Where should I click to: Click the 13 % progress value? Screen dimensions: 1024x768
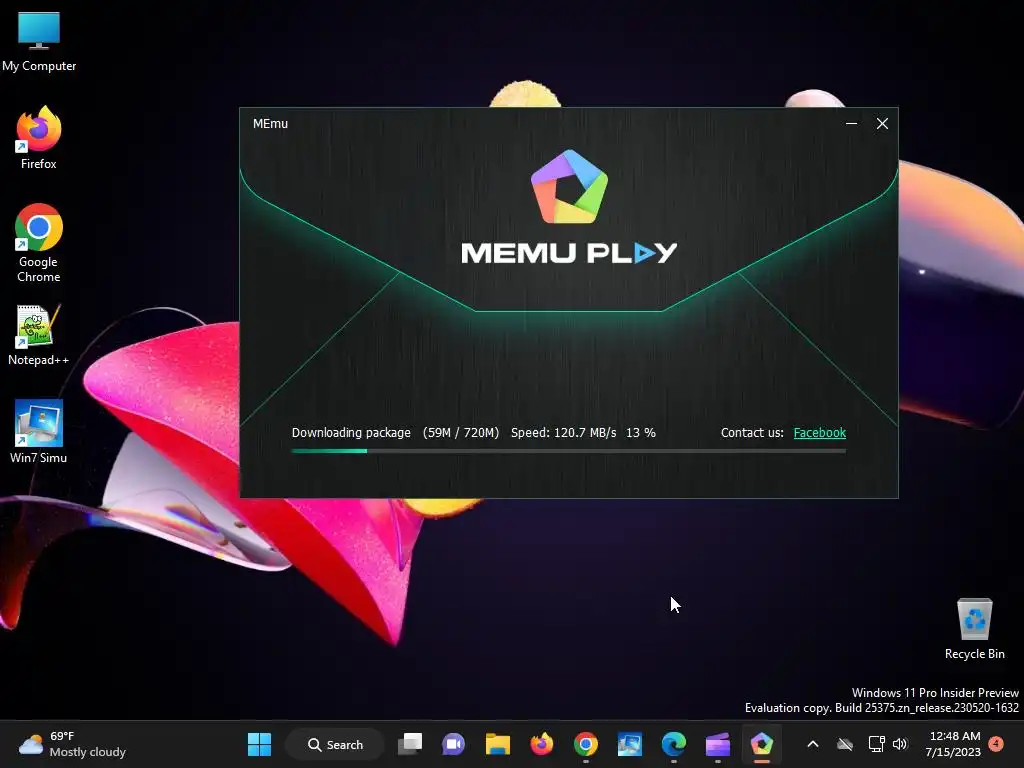coord(641,432)
